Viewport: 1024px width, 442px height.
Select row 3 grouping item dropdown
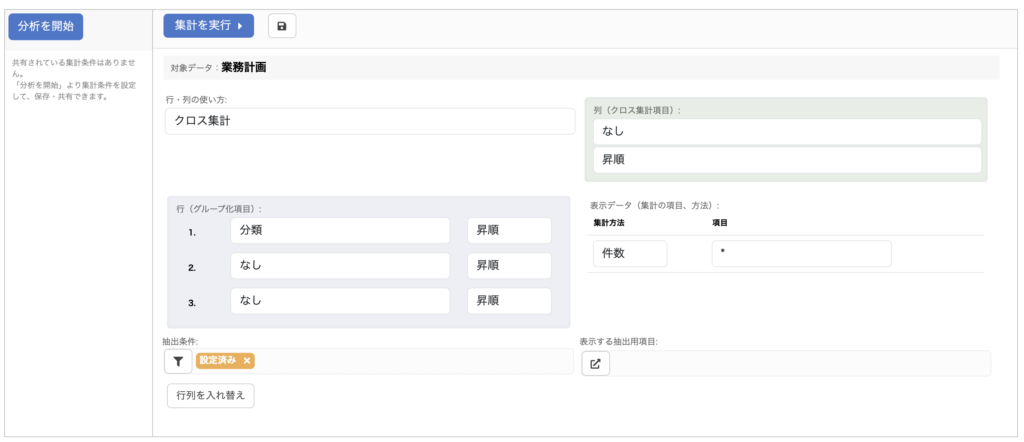point(326,301)
